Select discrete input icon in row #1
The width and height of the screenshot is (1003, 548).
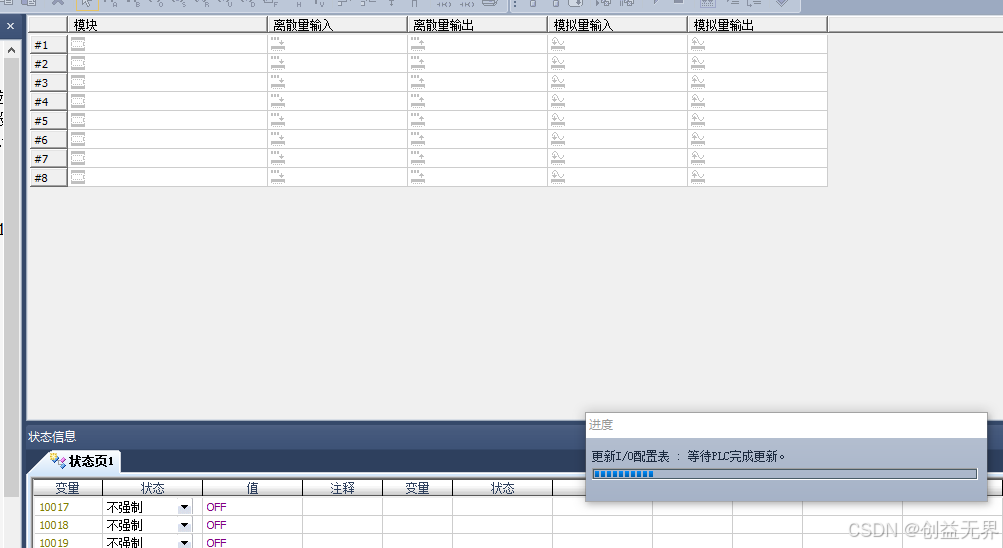(x=278, y=44)
